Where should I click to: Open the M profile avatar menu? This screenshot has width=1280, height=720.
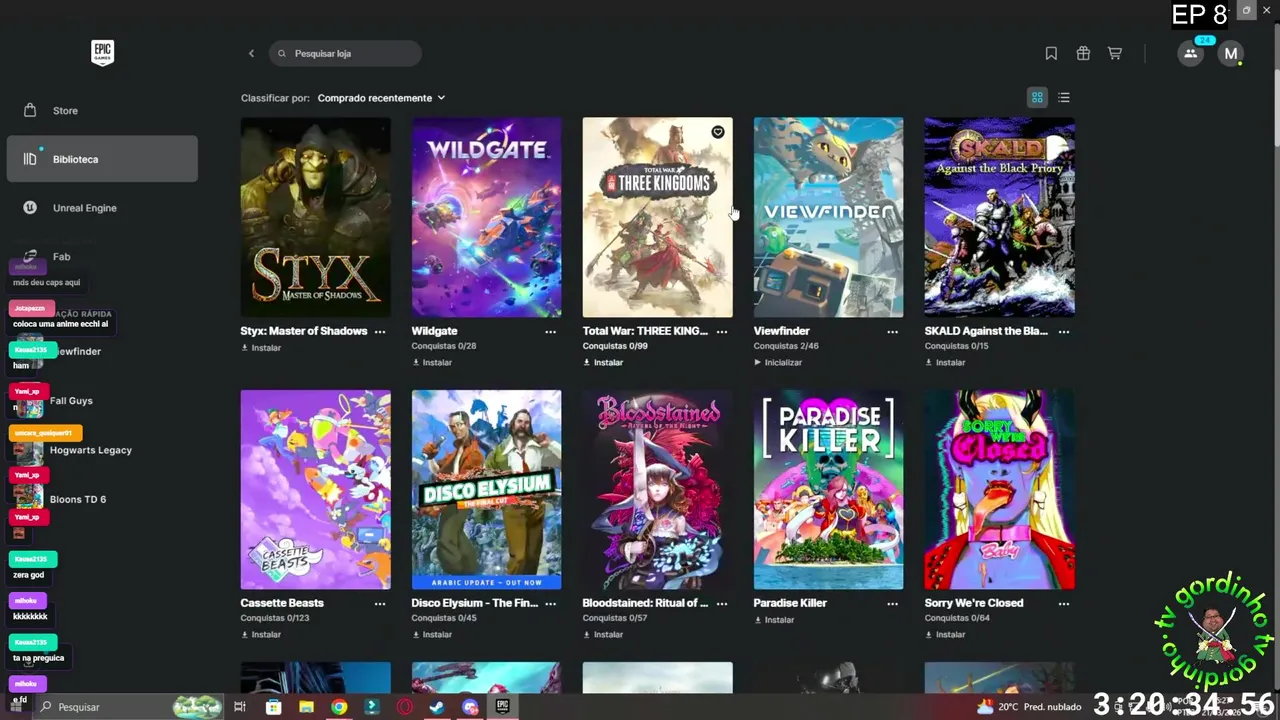click(1231, 54)
